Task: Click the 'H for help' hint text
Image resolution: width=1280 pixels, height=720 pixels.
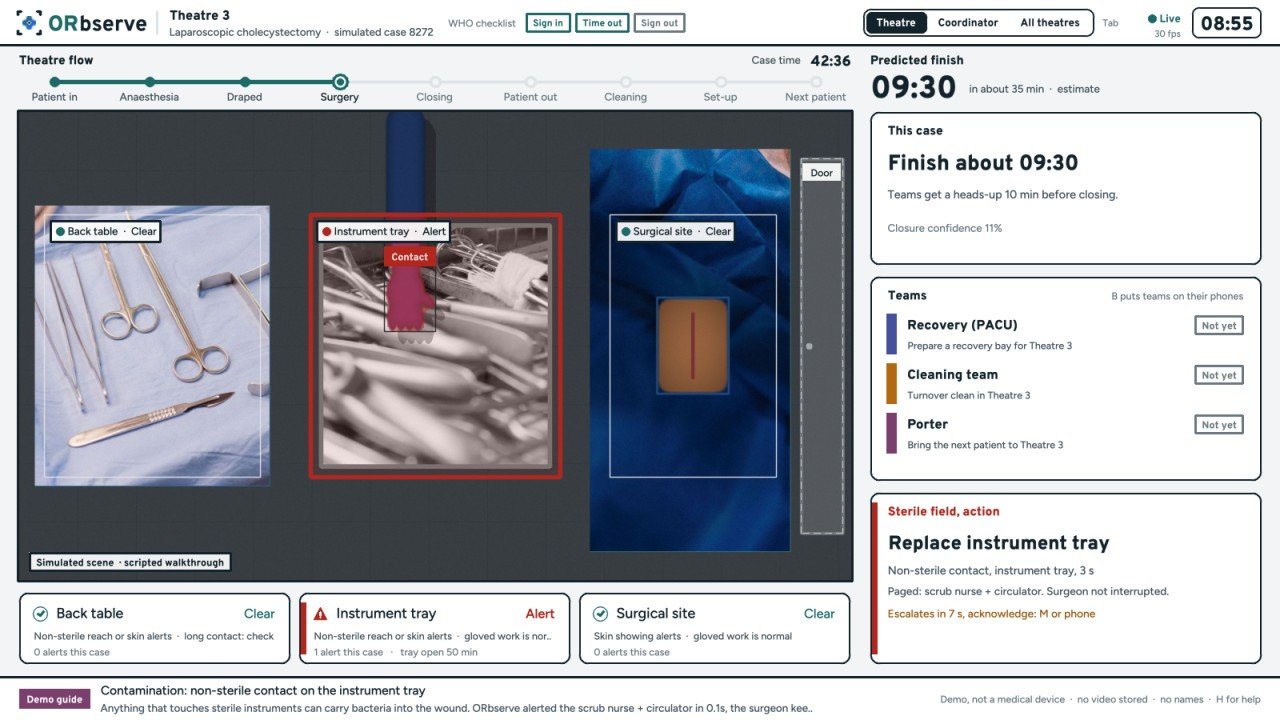Action: (x=1237, y=699)
